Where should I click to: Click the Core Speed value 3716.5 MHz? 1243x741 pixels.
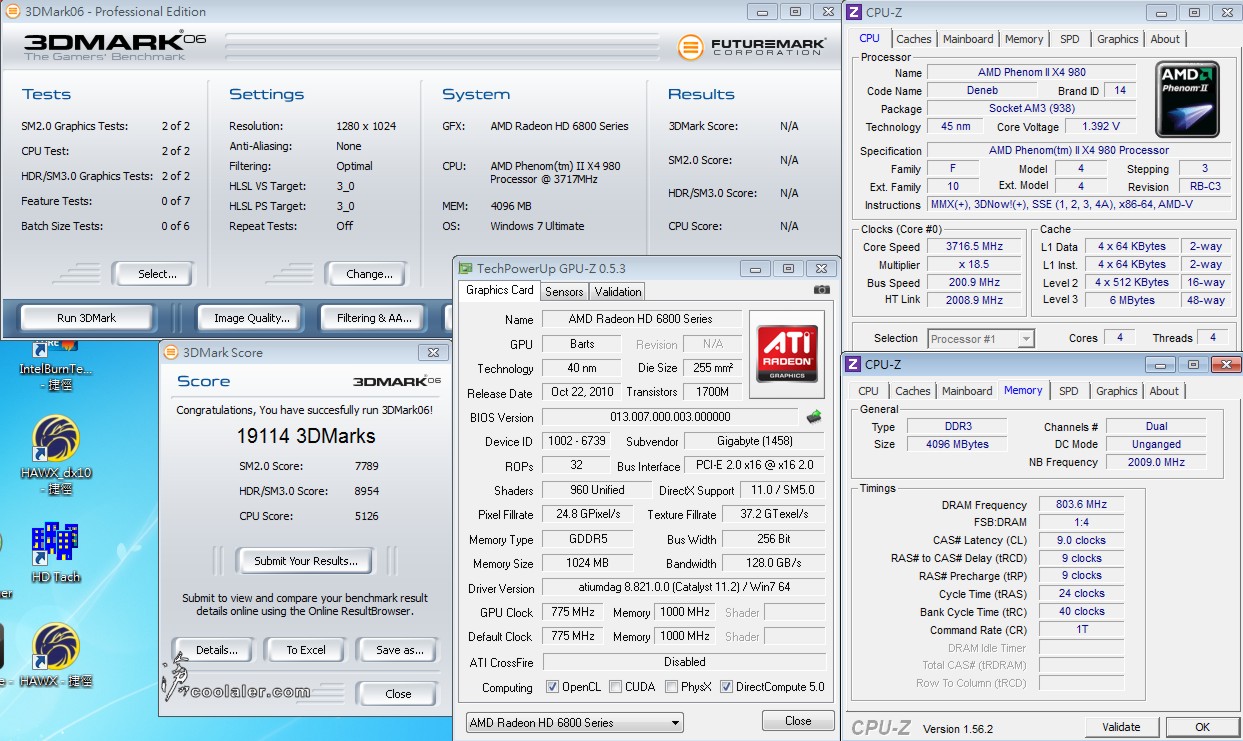tap(974, 247)
